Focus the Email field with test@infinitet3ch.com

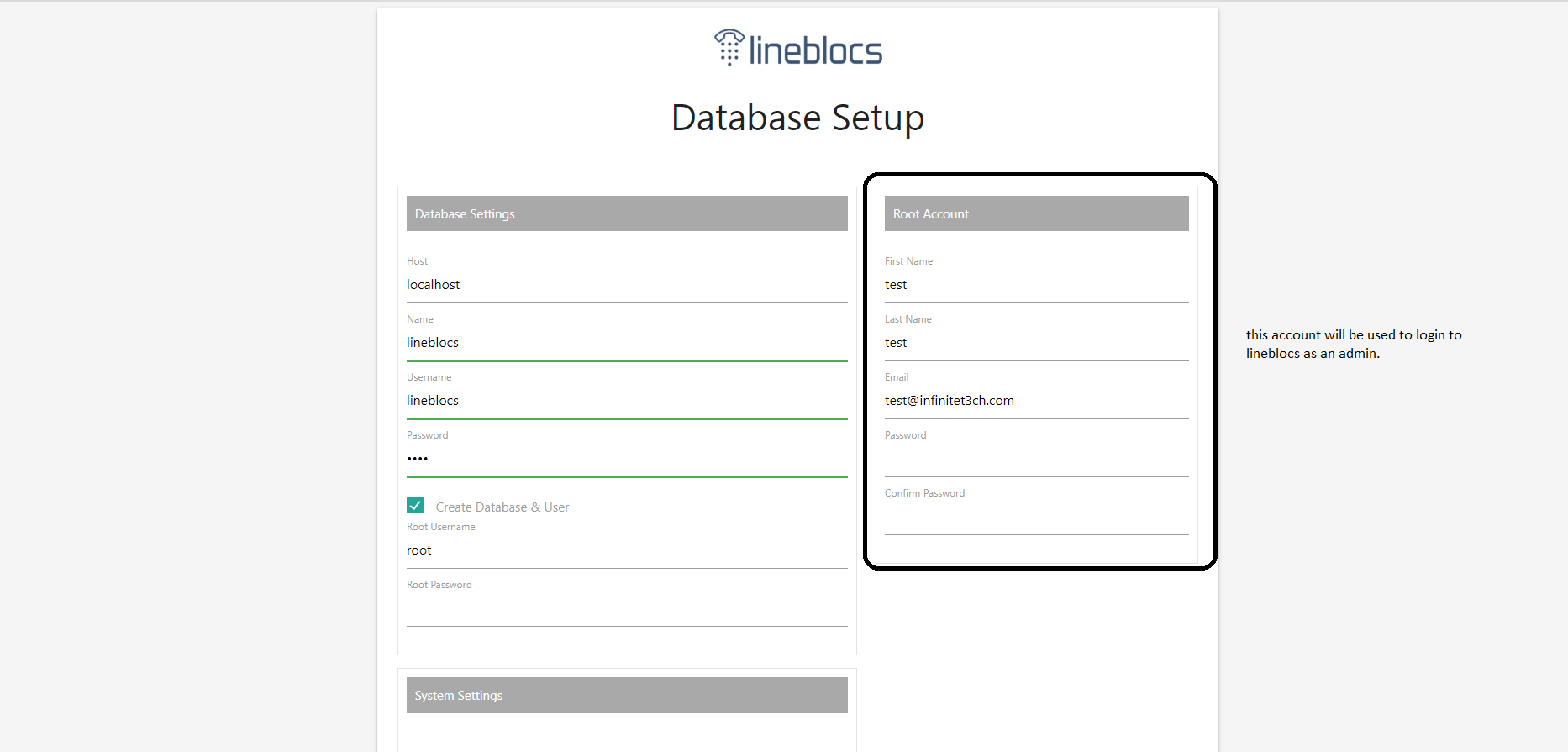[x=1036, y=401]
